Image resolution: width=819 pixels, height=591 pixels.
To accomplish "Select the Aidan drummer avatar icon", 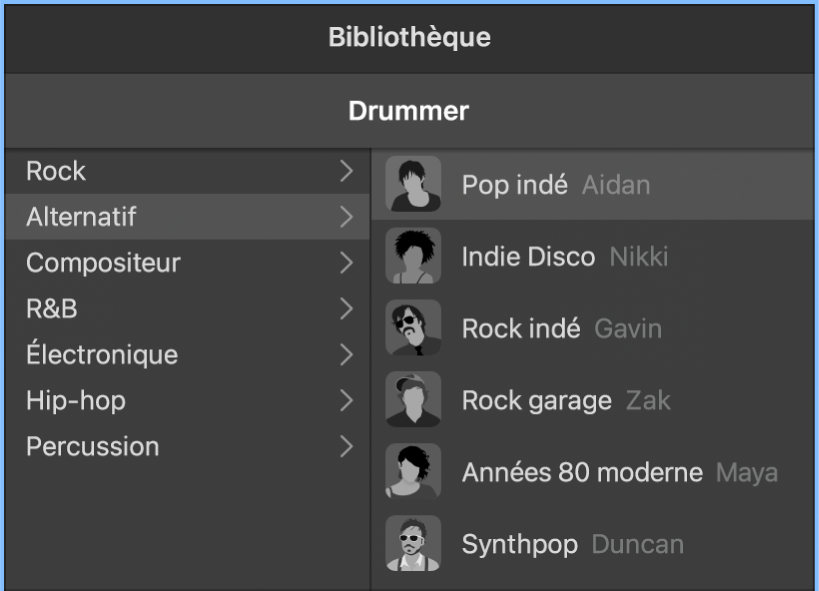I will (414, 184).
